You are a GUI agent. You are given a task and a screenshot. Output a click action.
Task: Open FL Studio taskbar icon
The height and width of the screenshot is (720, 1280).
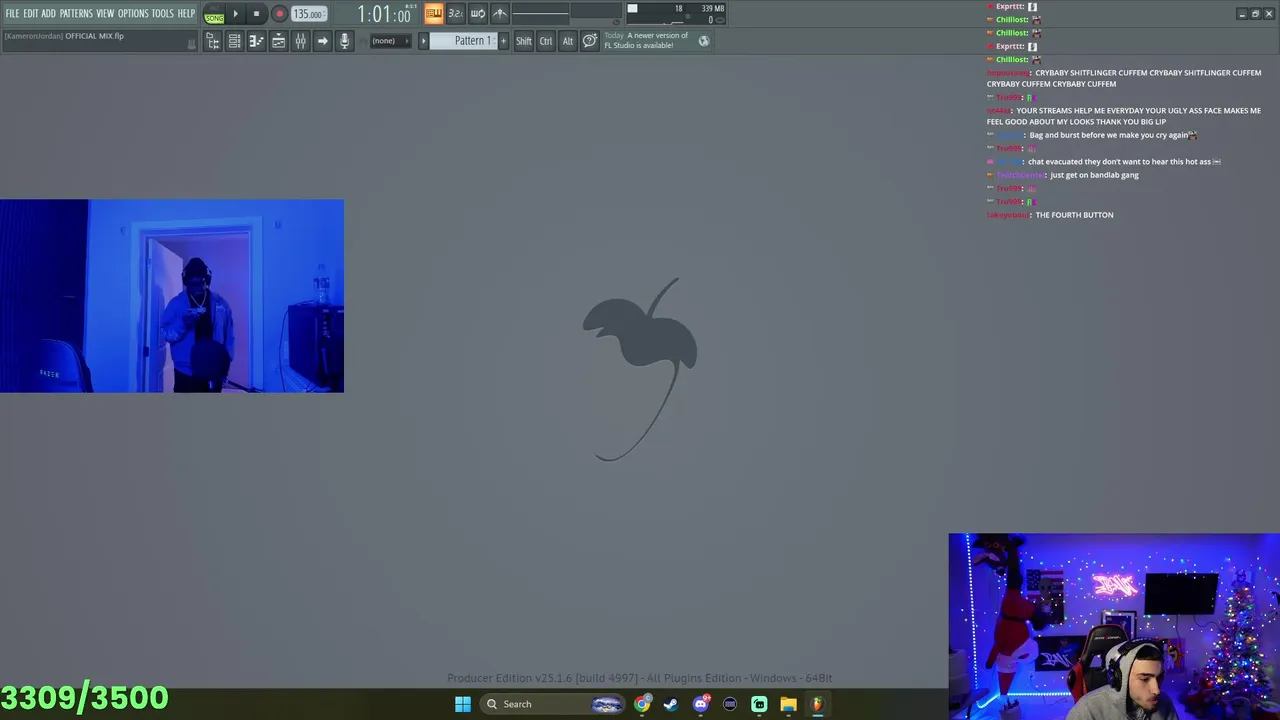coord(817,704)
